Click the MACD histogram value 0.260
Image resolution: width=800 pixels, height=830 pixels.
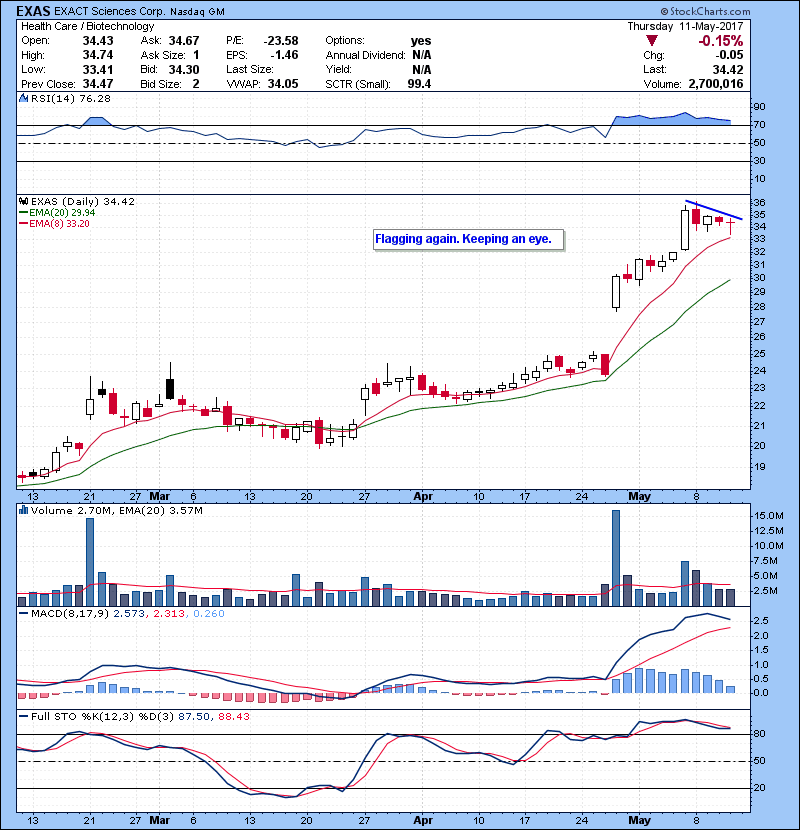(x=209, y=614)
